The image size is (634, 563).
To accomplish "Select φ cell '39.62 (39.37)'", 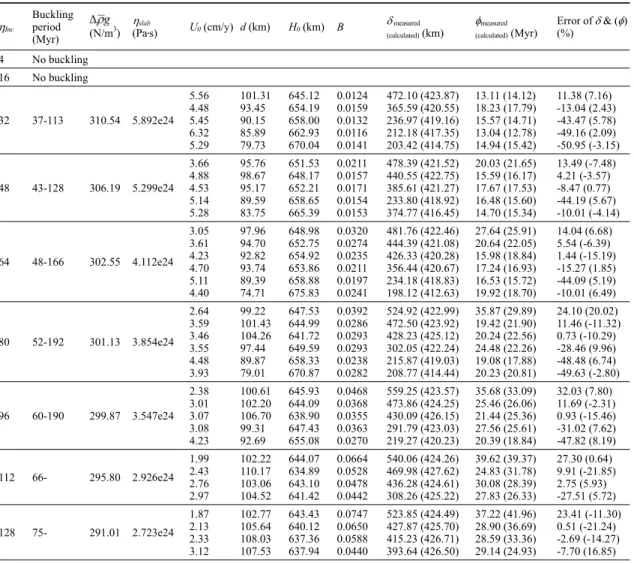I will pyautogui.click(x=505, y=459).
